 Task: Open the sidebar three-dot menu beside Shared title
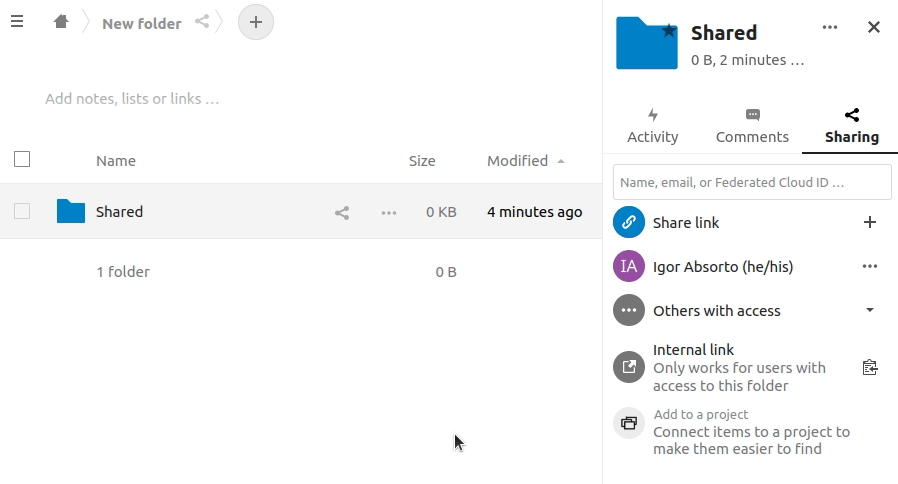click(x=829, y=27)
